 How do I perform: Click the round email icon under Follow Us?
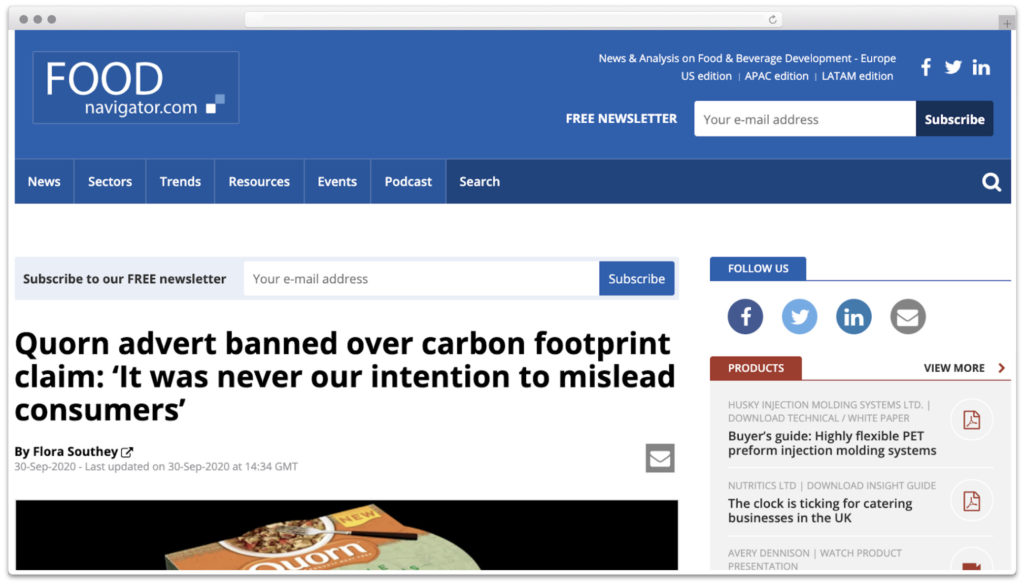[x=908, y=317]
